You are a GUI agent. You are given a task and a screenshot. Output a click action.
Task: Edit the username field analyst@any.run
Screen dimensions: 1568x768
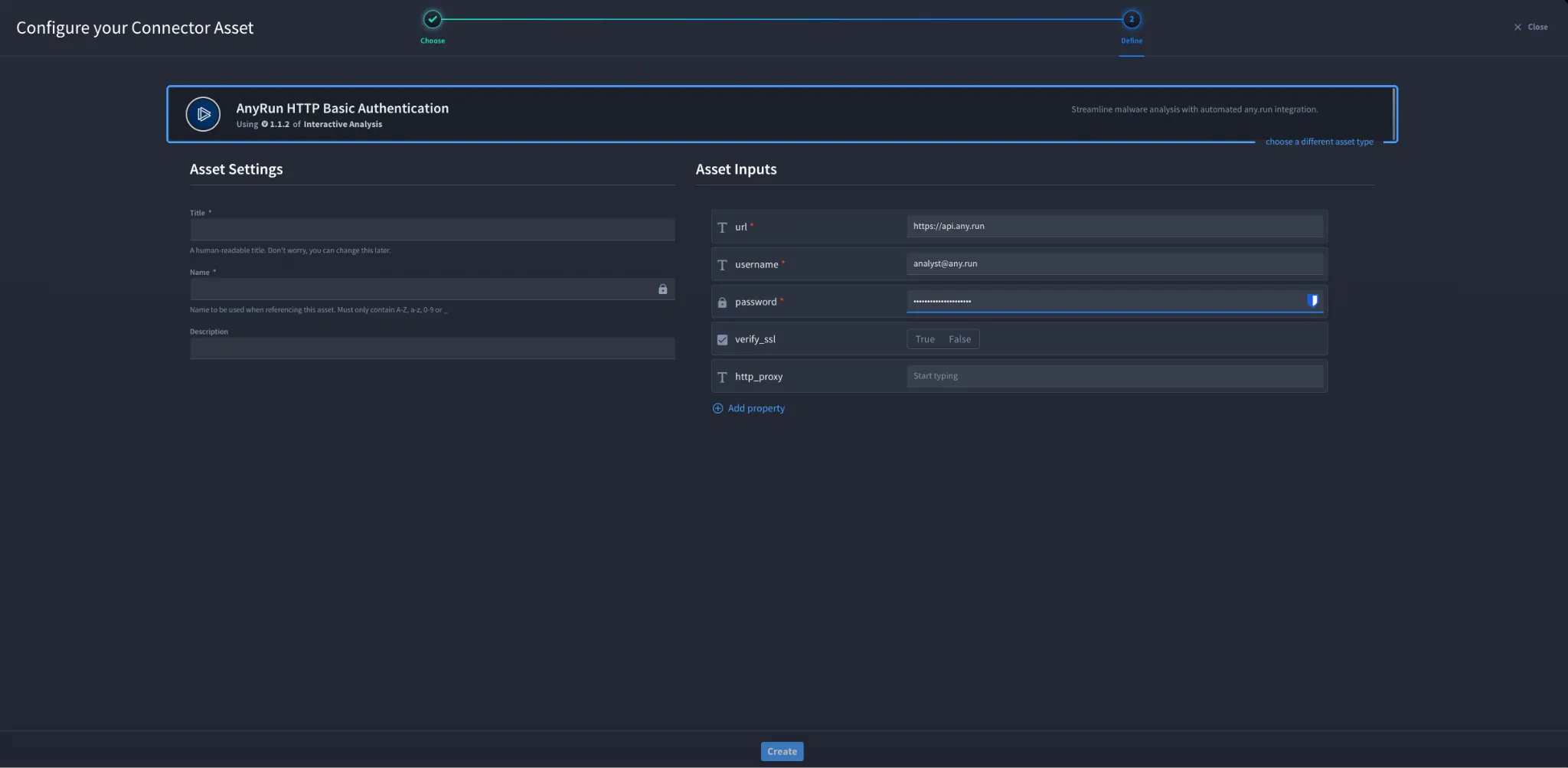click(1115, 263)
